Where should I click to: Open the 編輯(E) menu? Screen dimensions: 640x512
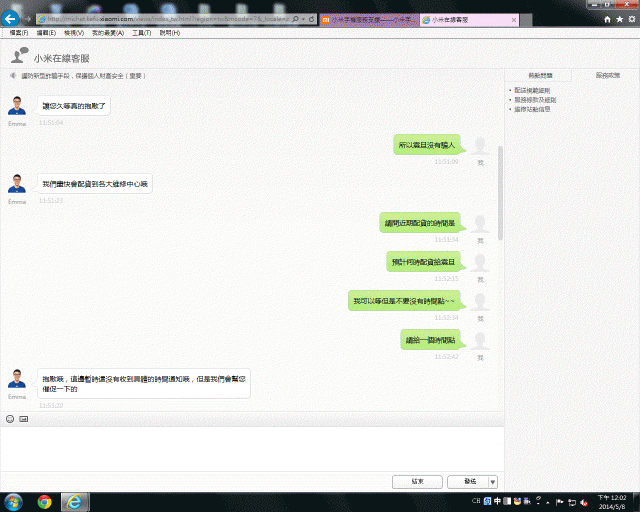(x=46, y=33)
